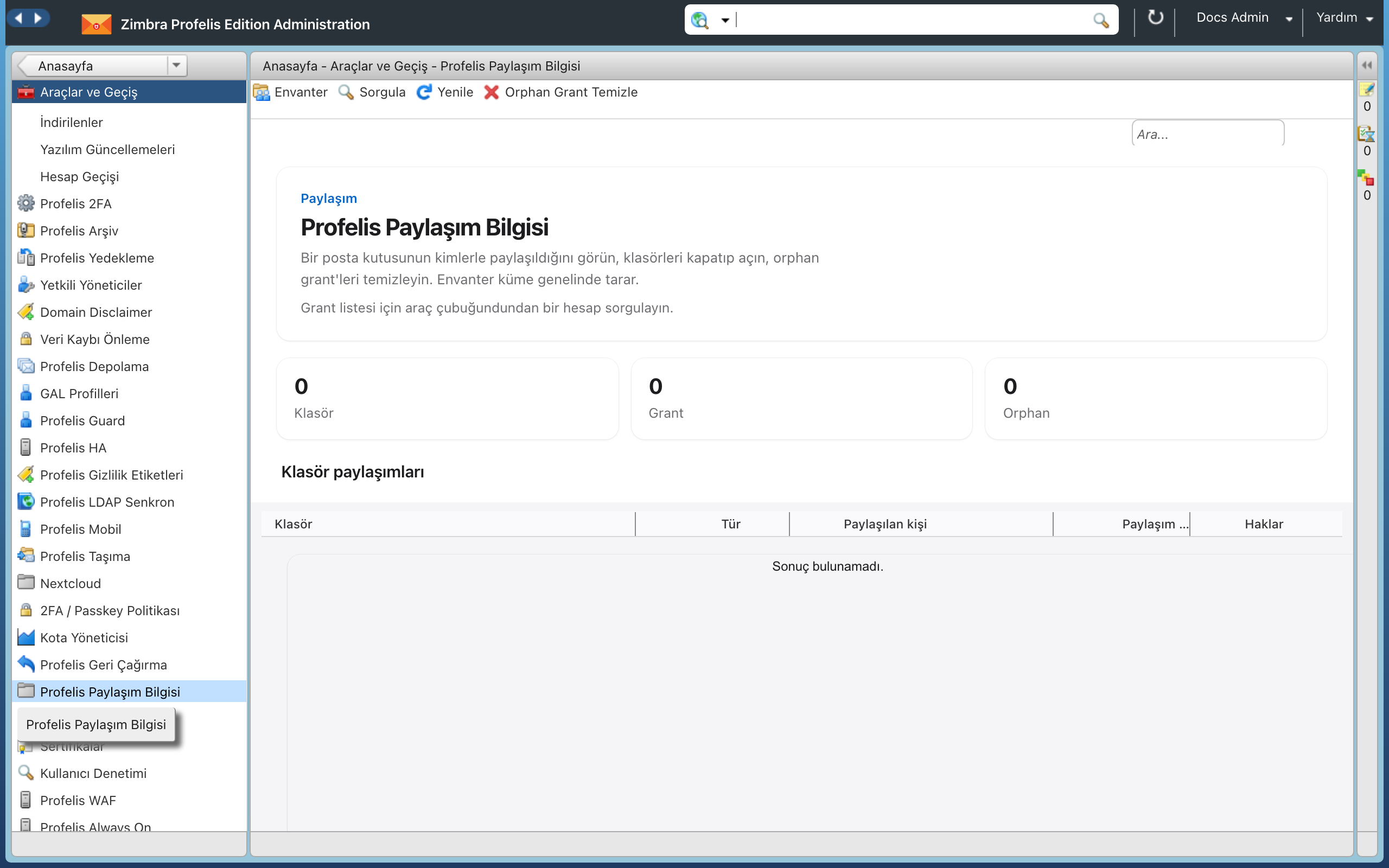
Task: Click the Domain Disclaimer tag icon
Action: click(x=26, y=312)
